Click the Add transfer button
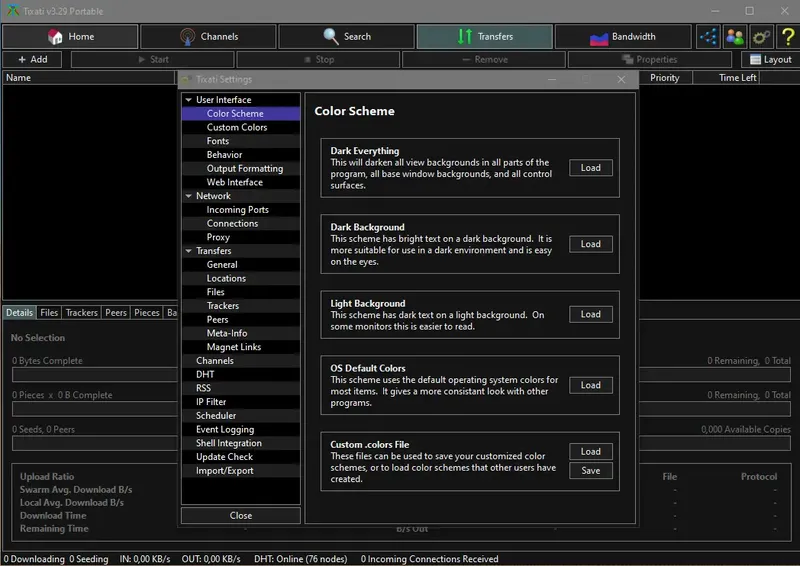Image resolution: width=800 pixels, height=566 pixels. [33, 59]
